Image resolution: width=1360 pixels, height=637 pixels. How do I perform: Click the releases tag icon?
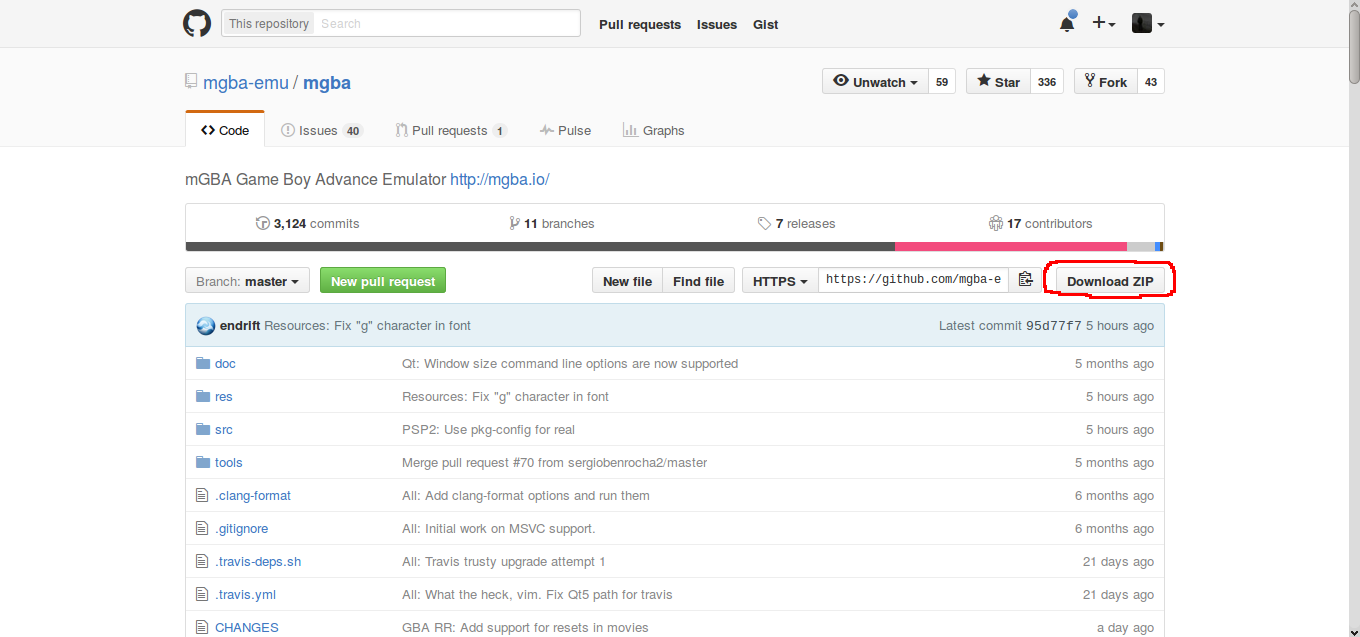tap(764, 223)
